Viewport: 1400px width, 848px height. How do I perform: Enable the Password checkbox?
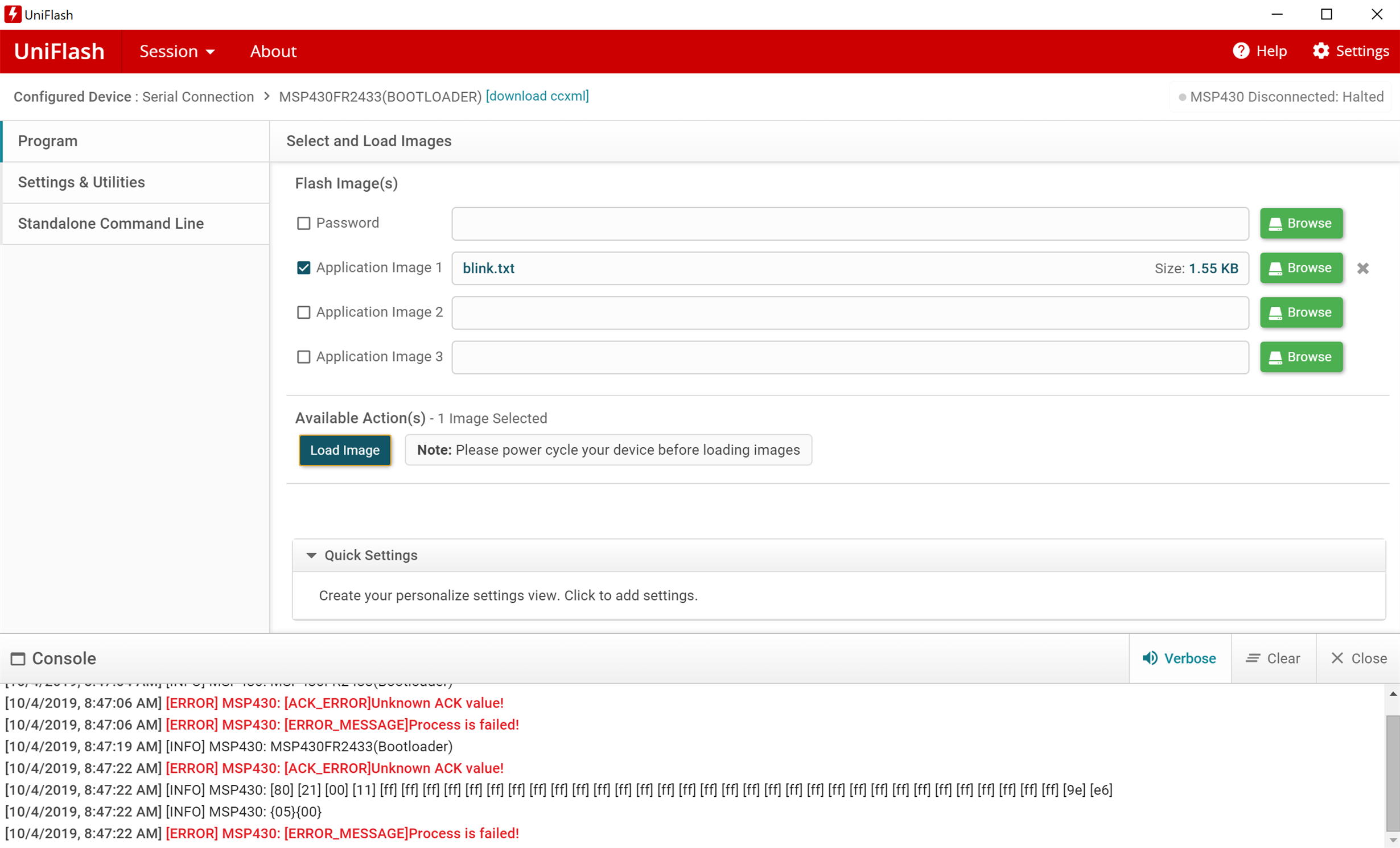[x=303, y=223]
